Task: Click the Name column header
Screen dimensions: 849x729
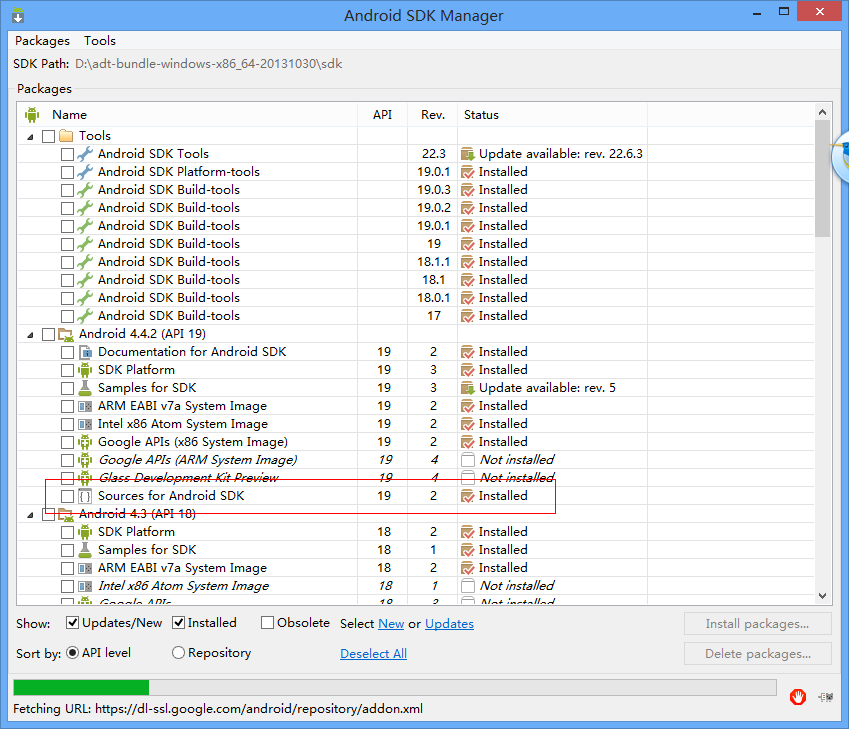Action: coord(187,115)
